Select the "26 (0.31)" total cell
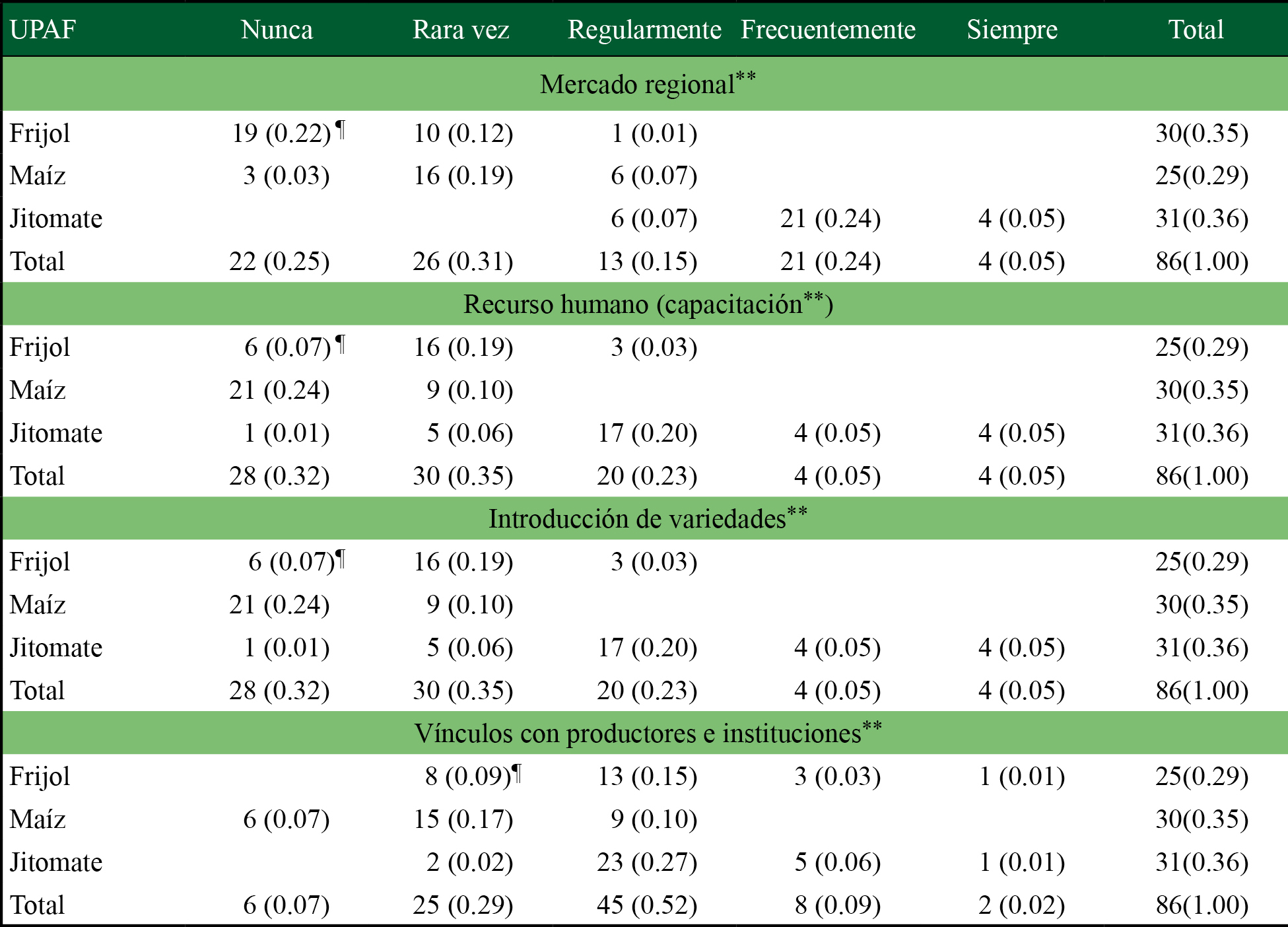Viewport: 1288px width, 927px height. coord(463,261)
